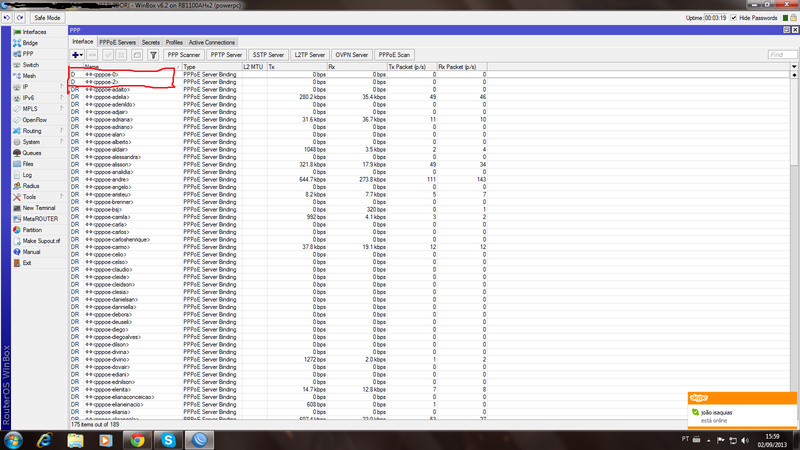Screen dimensions: 800x450
Task: Sort by the L2 MTU column header
Action: 254,67
